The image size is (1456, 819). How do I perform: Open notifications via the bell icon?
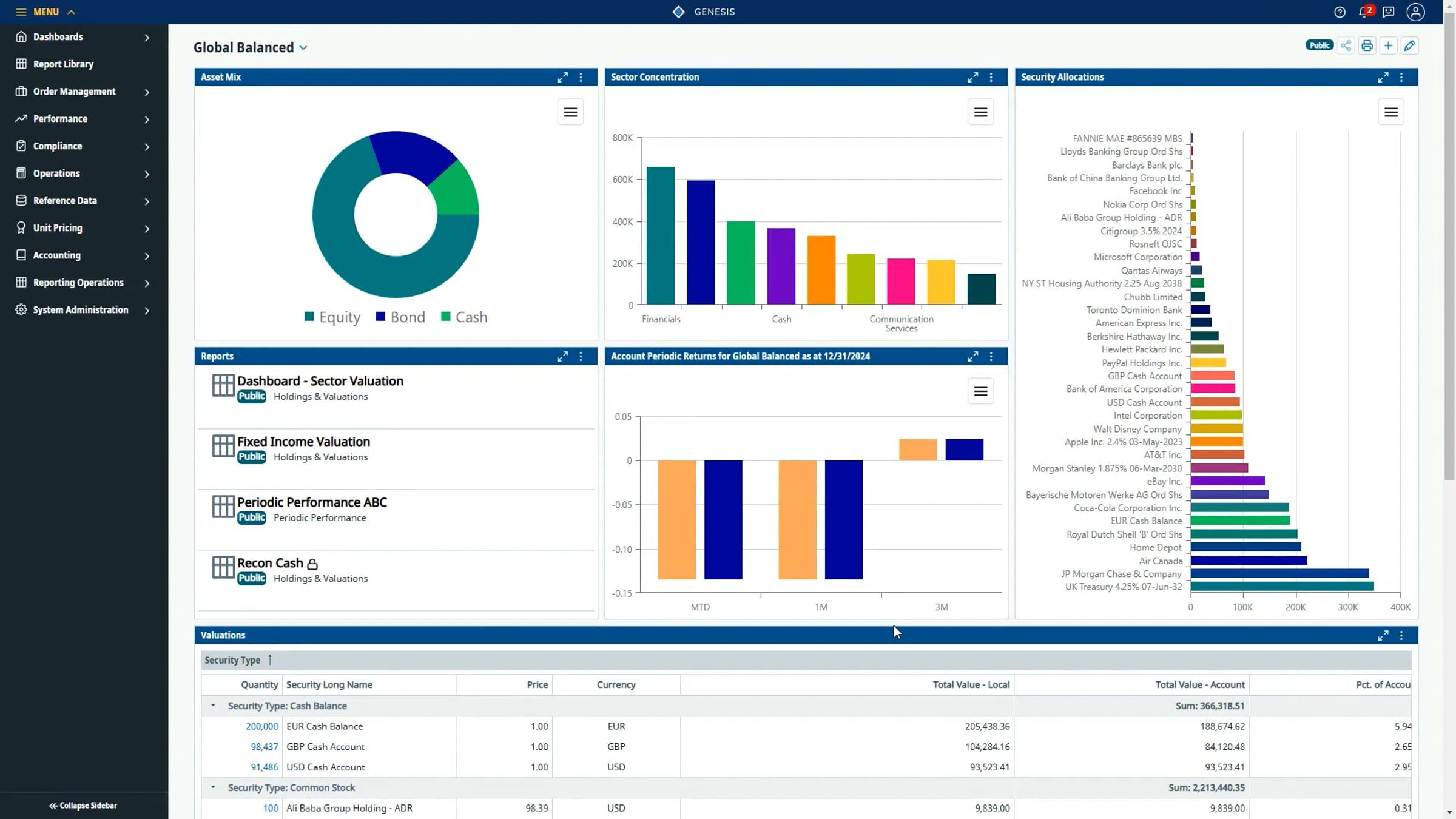1362,12
